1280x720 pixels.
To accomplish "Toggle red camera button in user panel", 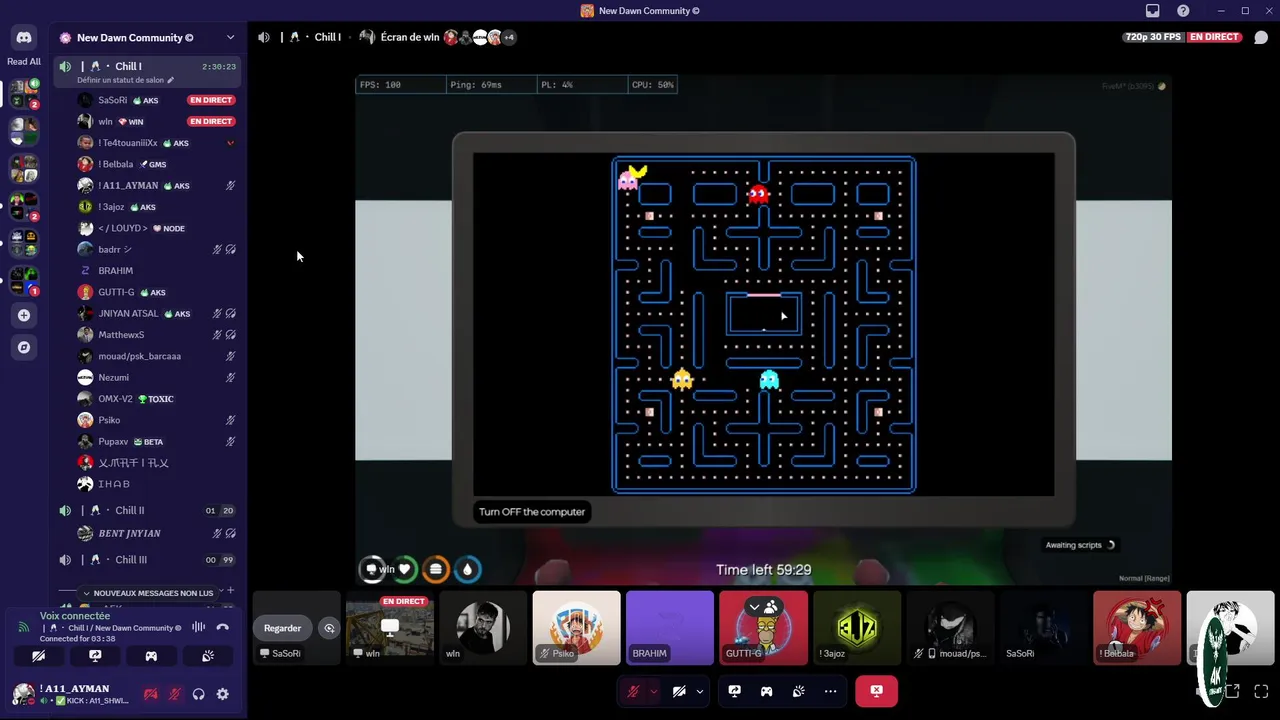I will tap(151, 694).
